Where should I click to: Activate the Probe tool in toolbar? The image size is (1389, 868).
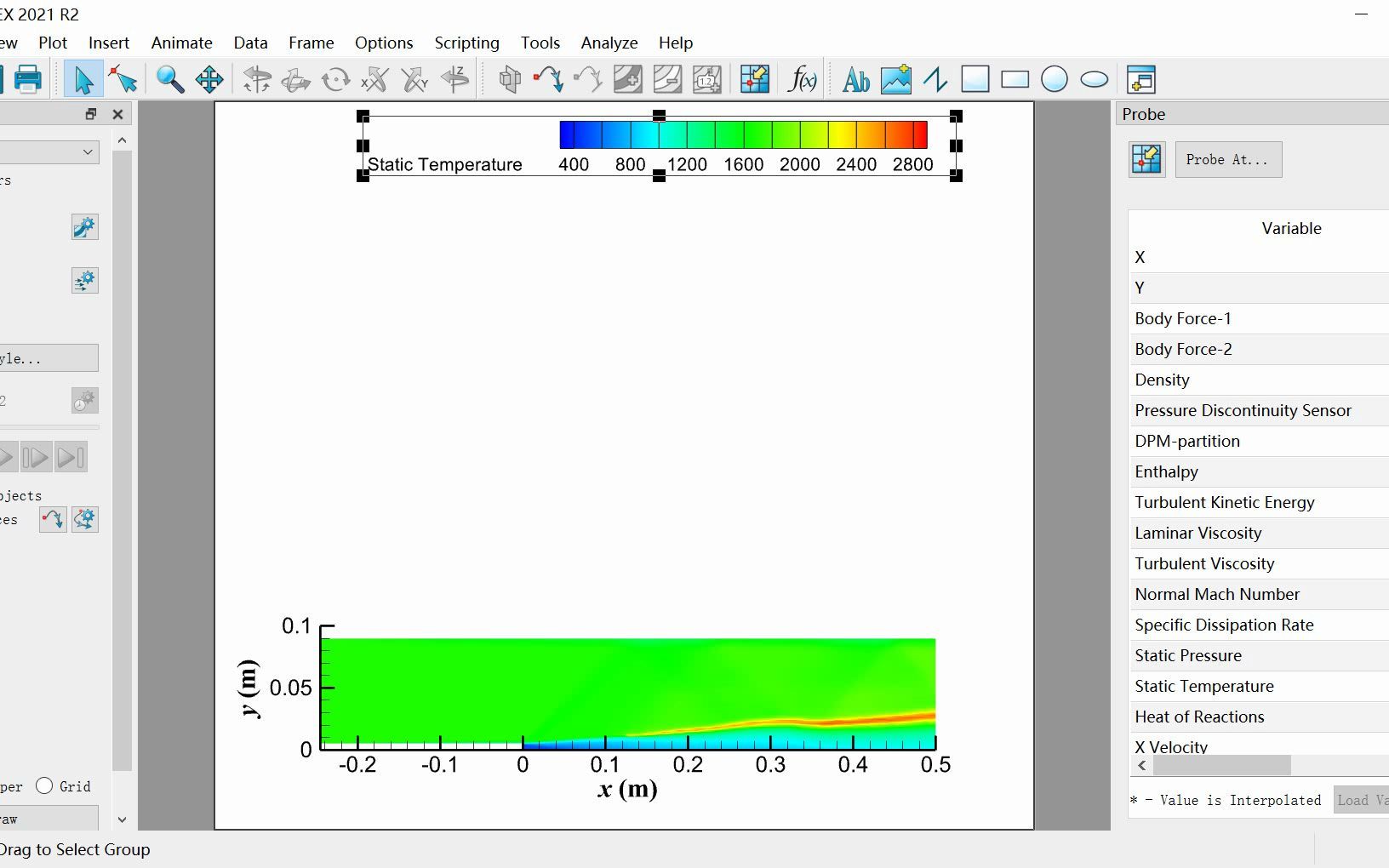point(755,79)
